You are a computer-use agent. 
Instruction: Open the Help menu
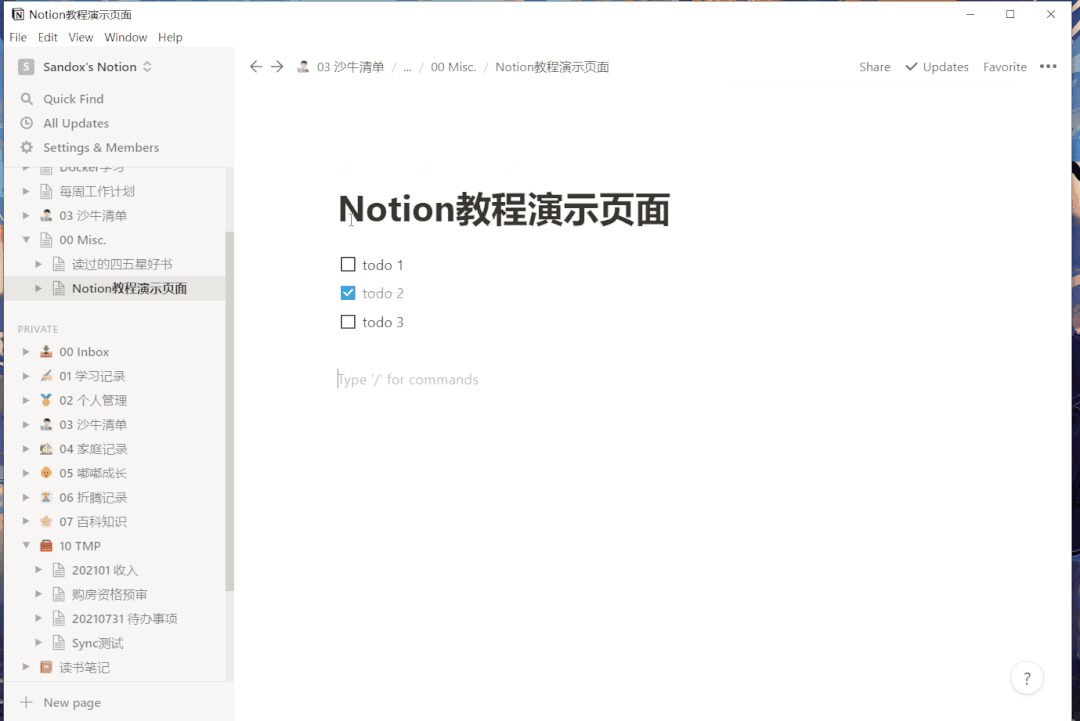[170, 37]
